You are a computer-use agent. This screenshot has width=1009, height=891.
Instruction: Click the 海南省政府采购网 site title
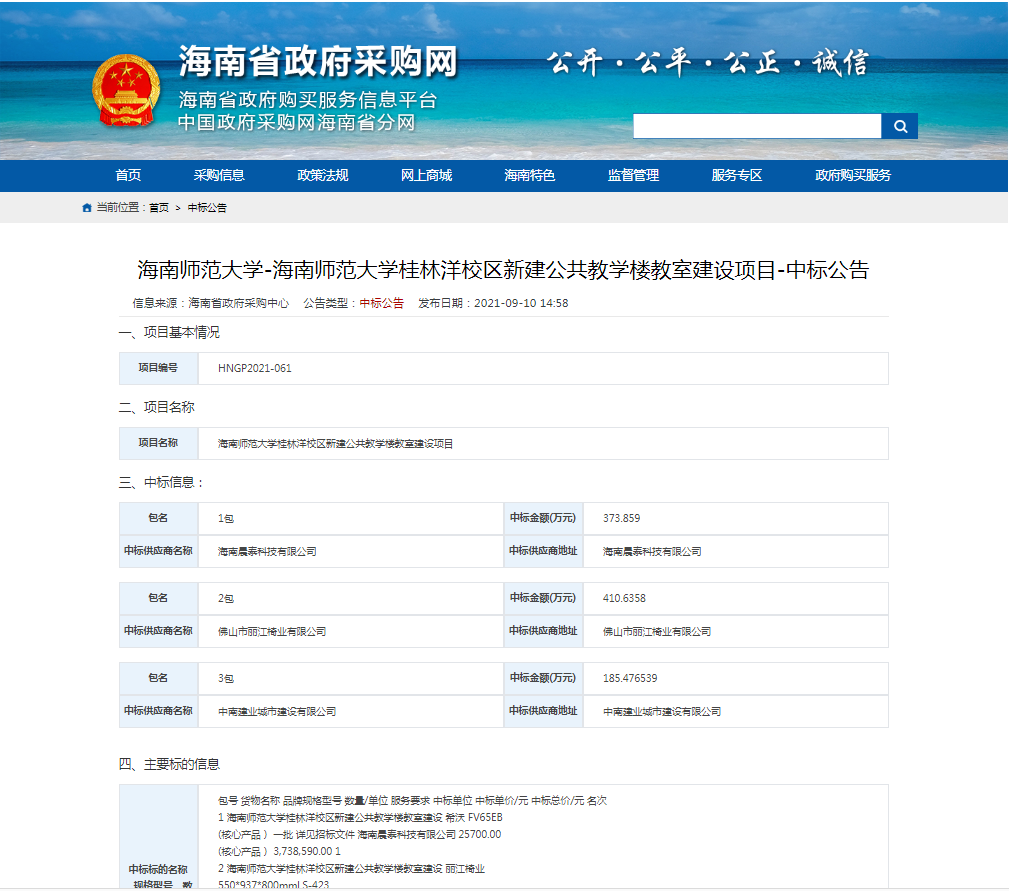(318, 62)
